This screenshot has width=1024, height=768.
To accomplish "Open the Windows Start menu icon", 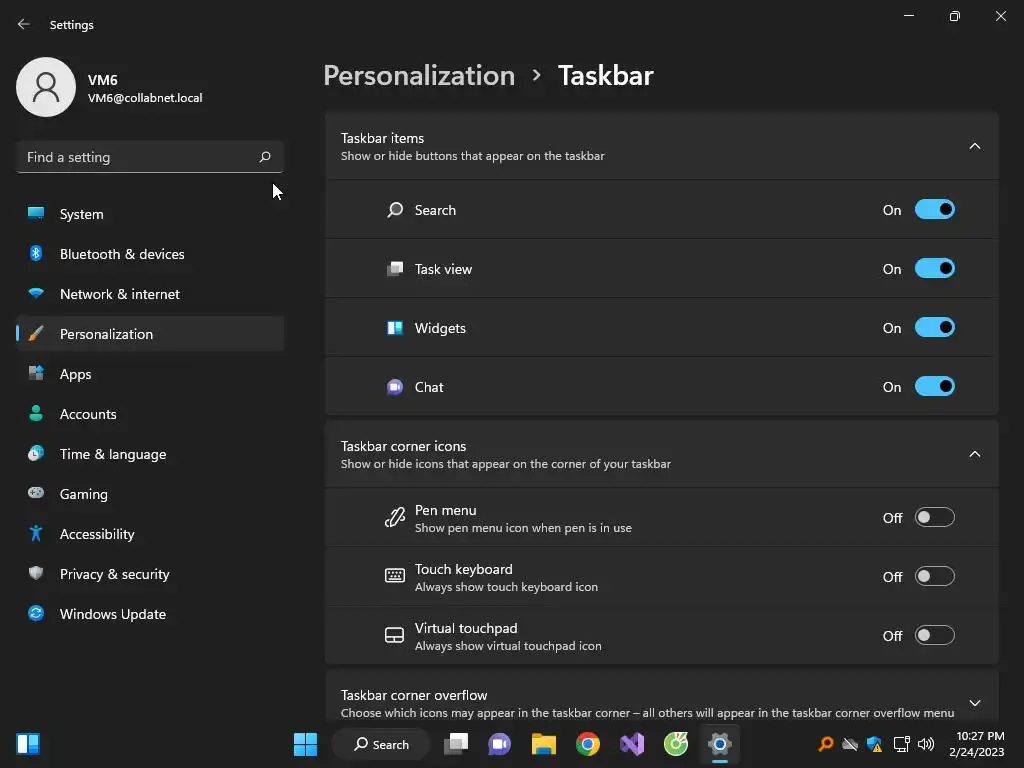I will coord(305,744).
